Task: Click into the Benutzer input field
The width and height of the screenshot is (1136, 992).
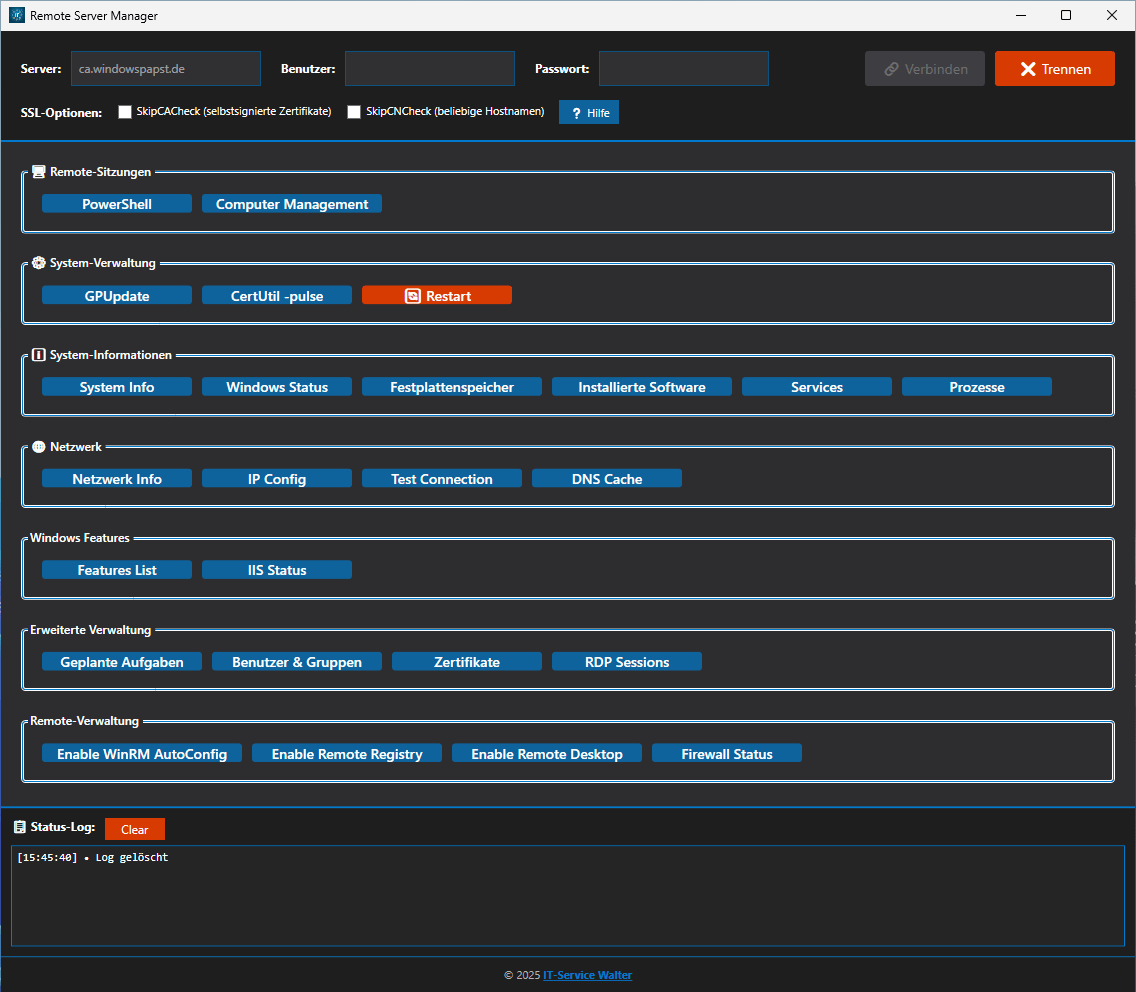Action: point(429,69)
